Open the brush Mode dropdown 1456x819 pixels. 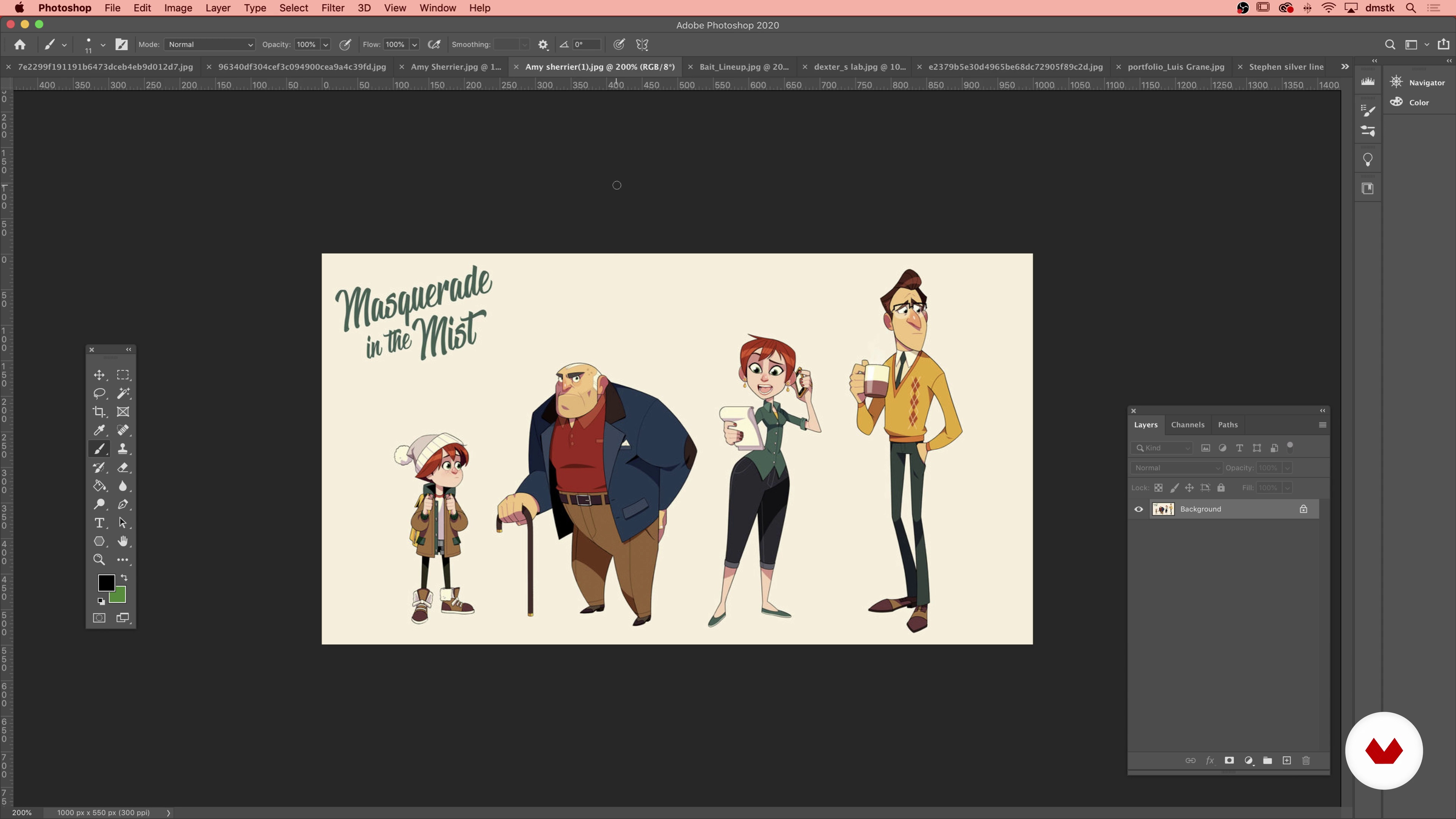210,44
